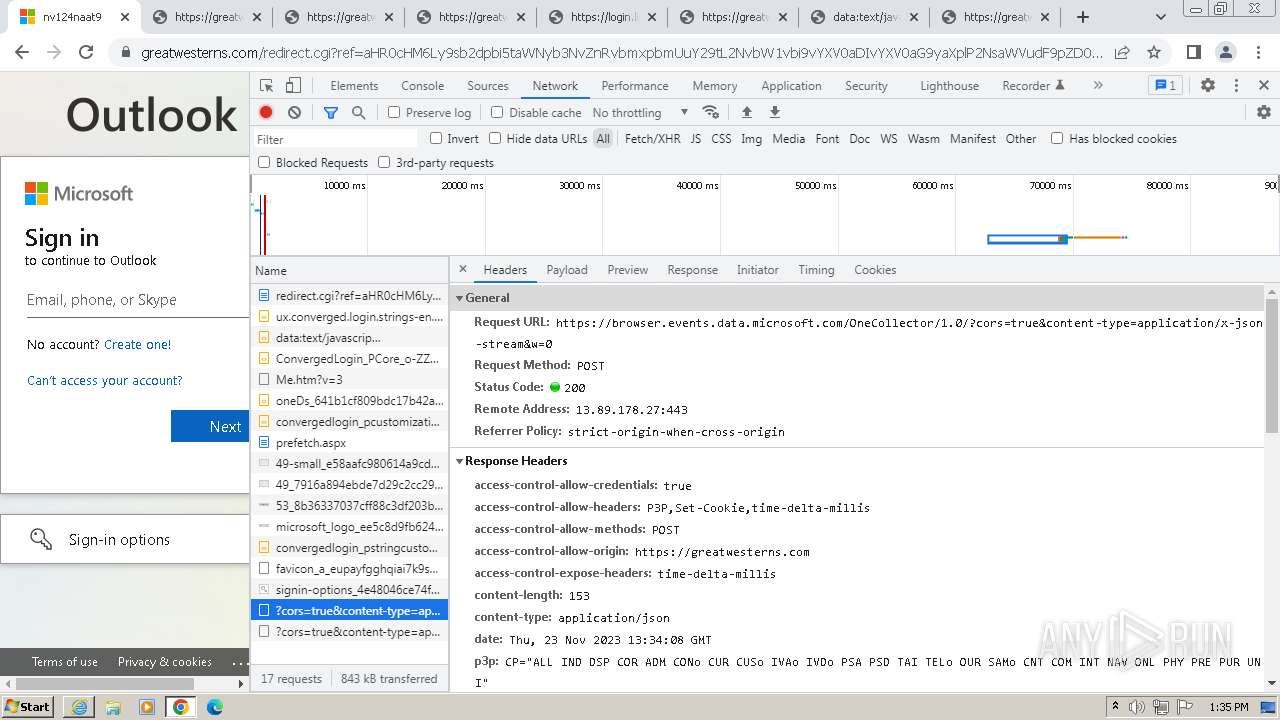Viewport: 1280px width, 720px height.
Task: Reload the page with refresh icon
Action: [86, 53]
